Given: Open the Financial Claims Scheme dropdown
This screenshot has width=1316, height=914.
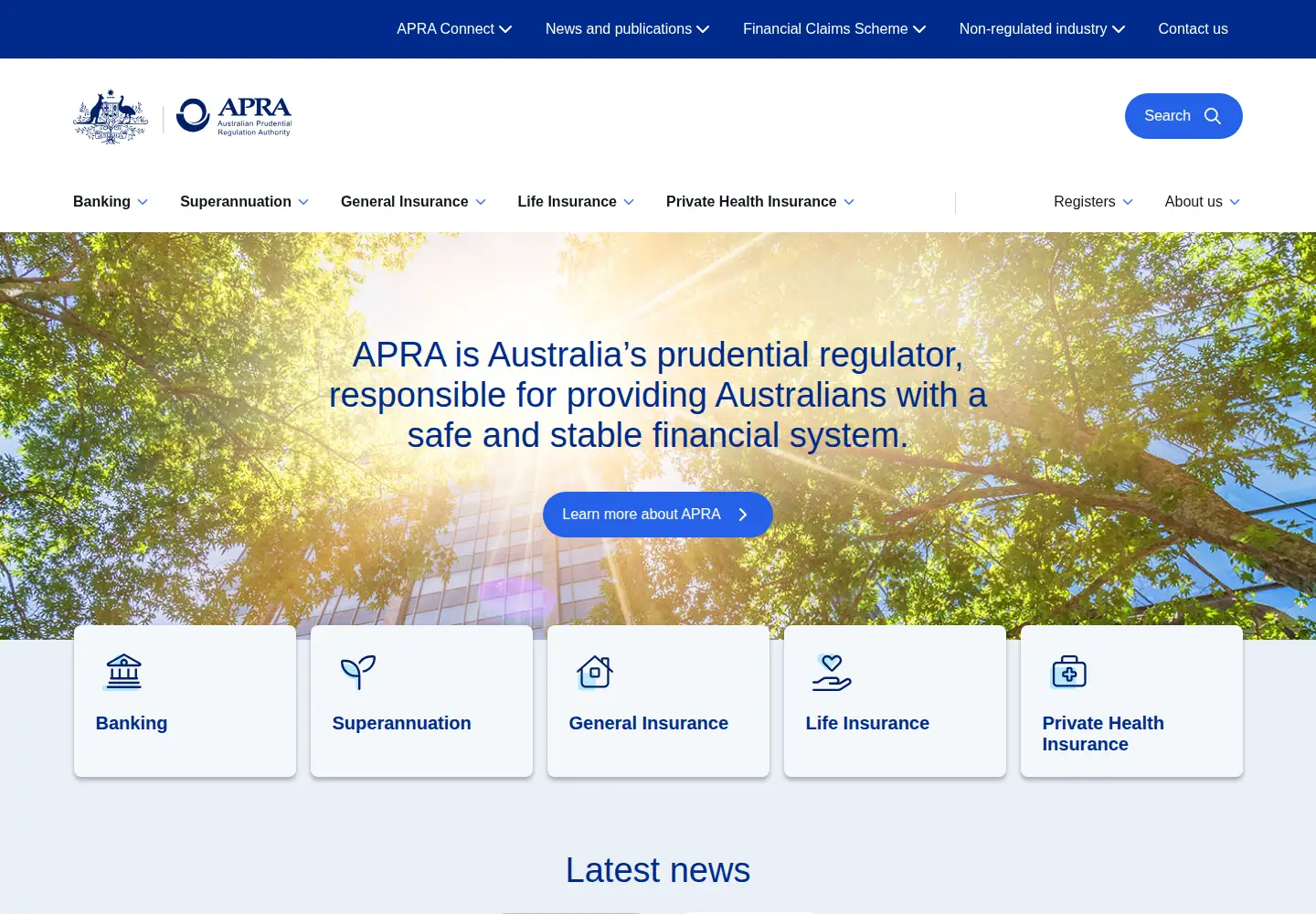Looking at the screenshot, I should tap(834, 29).
